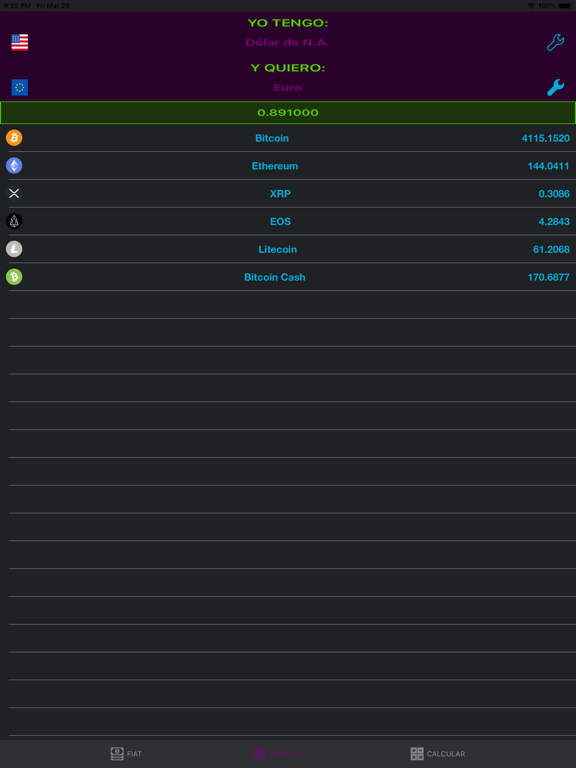Screen dimensions: 576x768
Task: Select the 'Dólar de N.A.' currency label
Action: pos(288,43)
